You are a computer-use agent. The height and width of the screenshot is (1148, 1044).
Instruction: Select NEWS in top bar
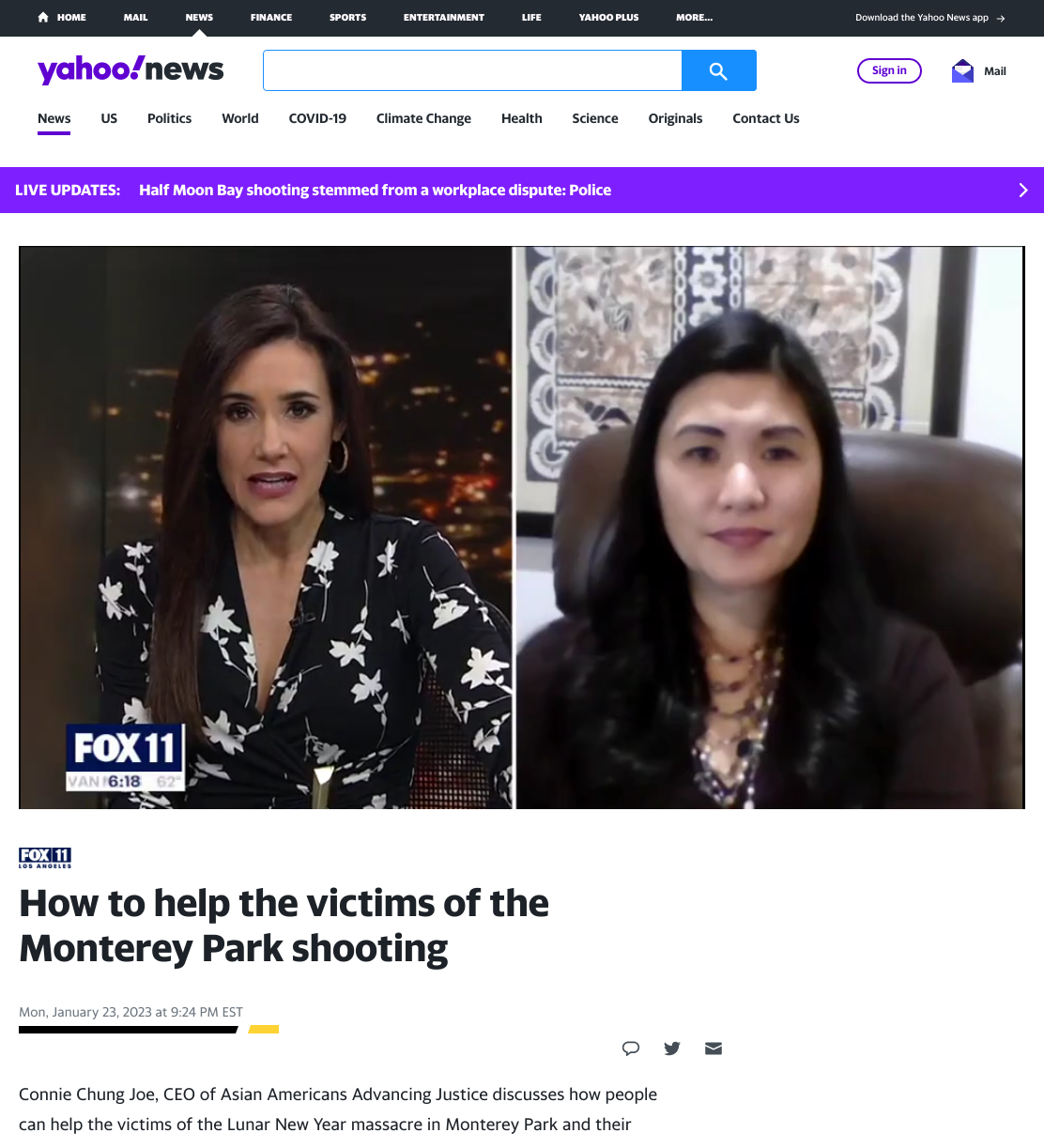click(199, 17)
